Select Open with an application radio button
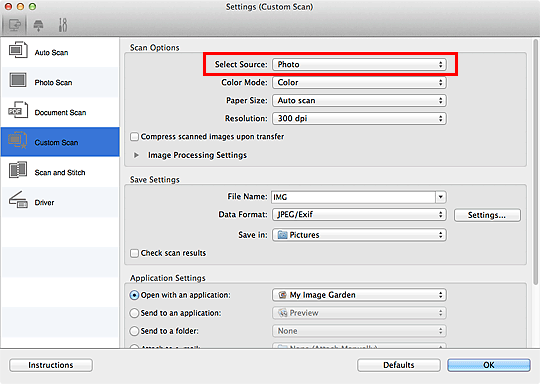 tap(134, 295)
